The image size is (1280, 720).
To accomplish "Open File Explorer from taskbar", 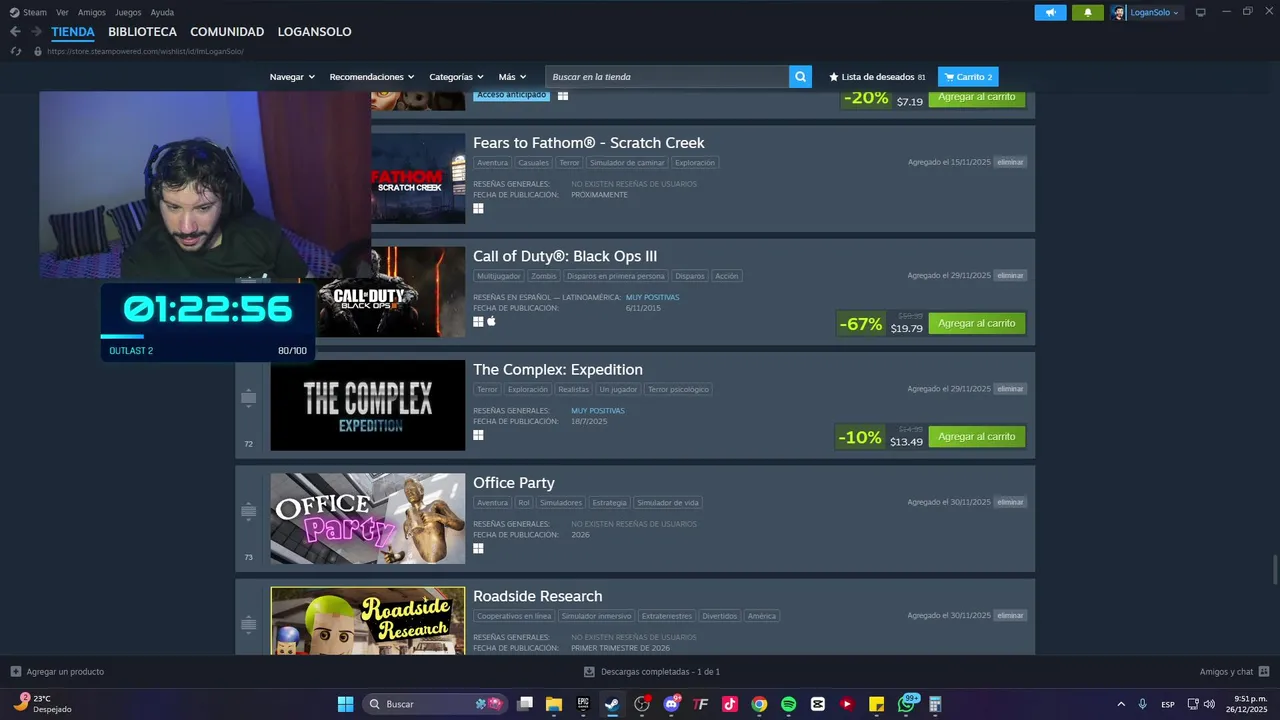I will 554,704.
